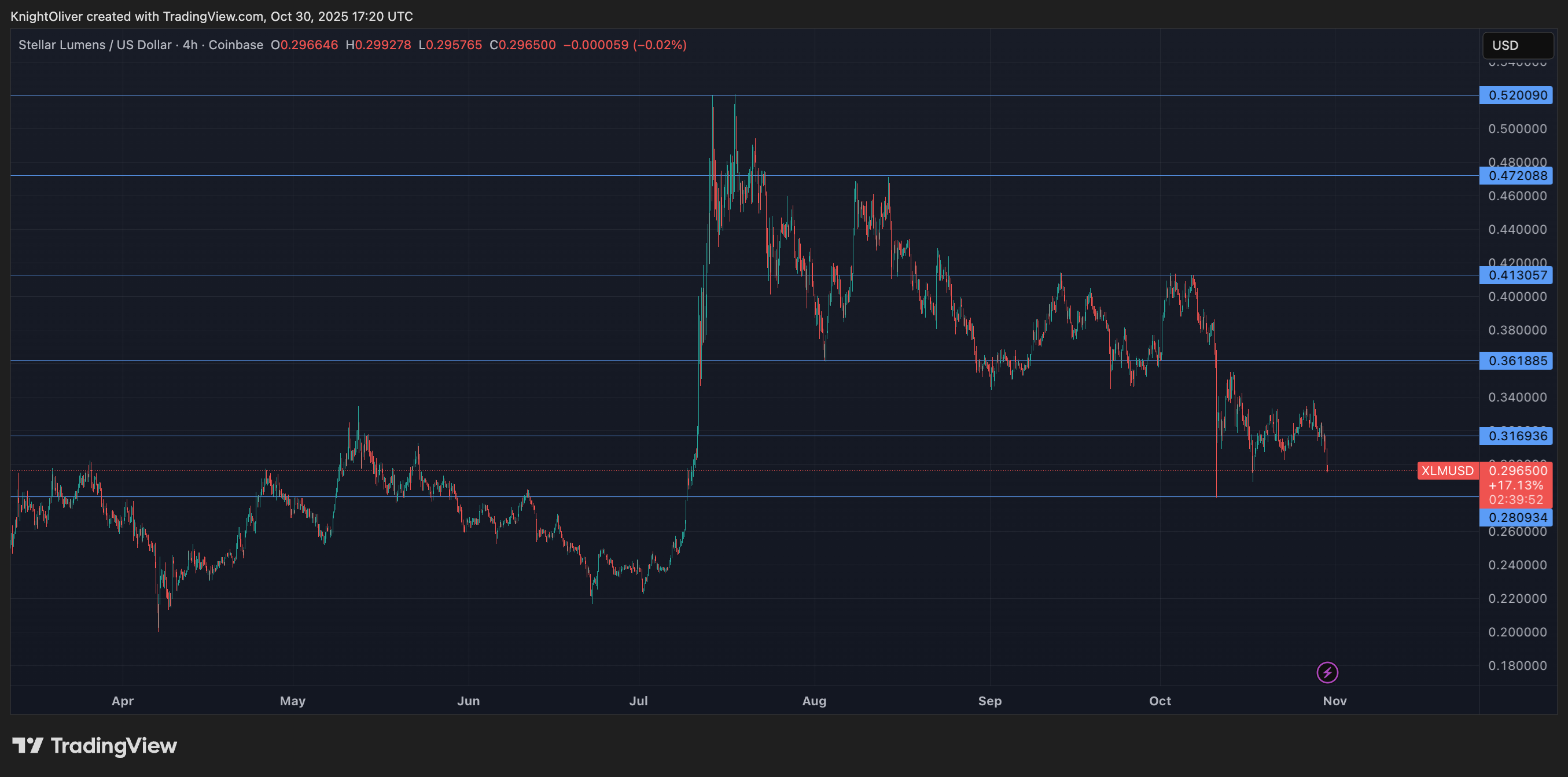Click the 0.500000 tick on the price scale
The height and width of the screenshot is (777, 1568).
(x=1517, y=129)
